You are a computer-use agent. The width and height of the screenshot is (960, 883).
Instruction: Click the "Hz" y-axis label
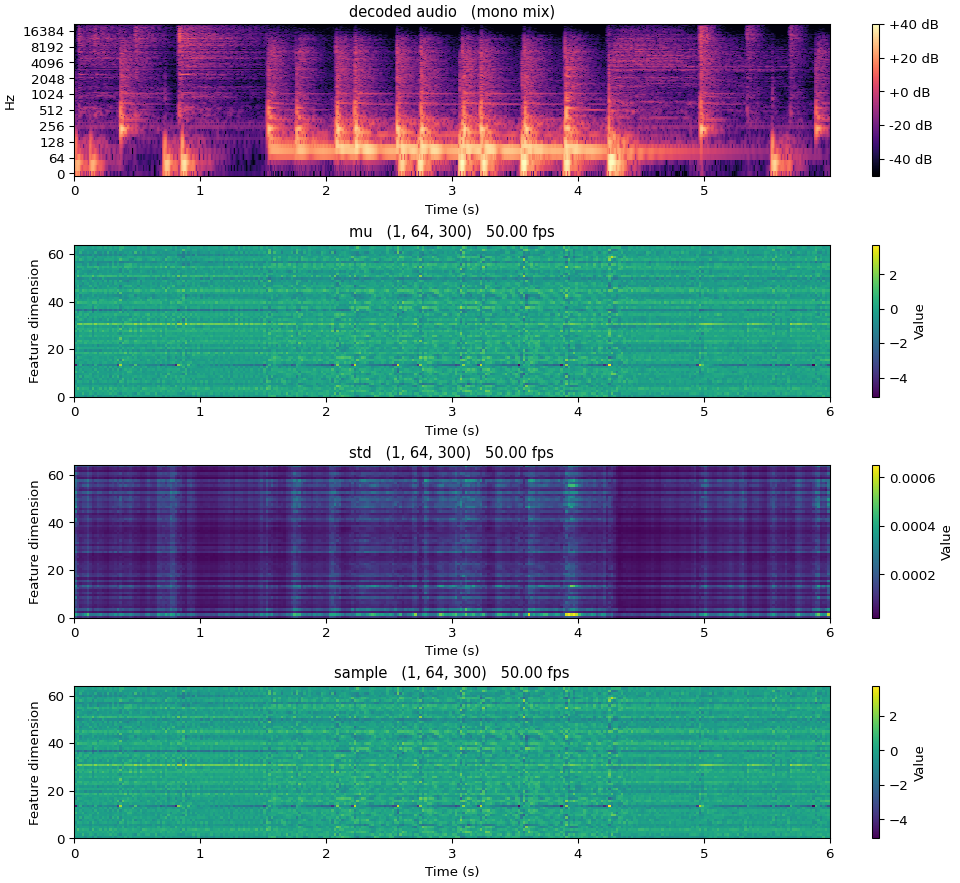click(x=10, y=102)
